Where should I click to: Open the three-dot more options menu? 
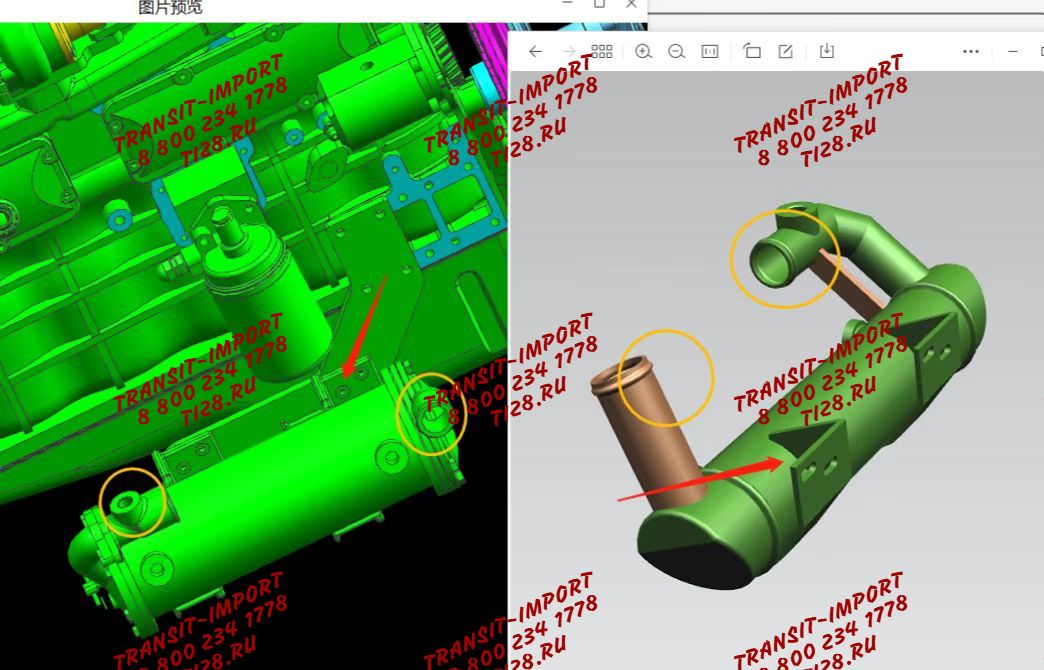click(970, 51)
